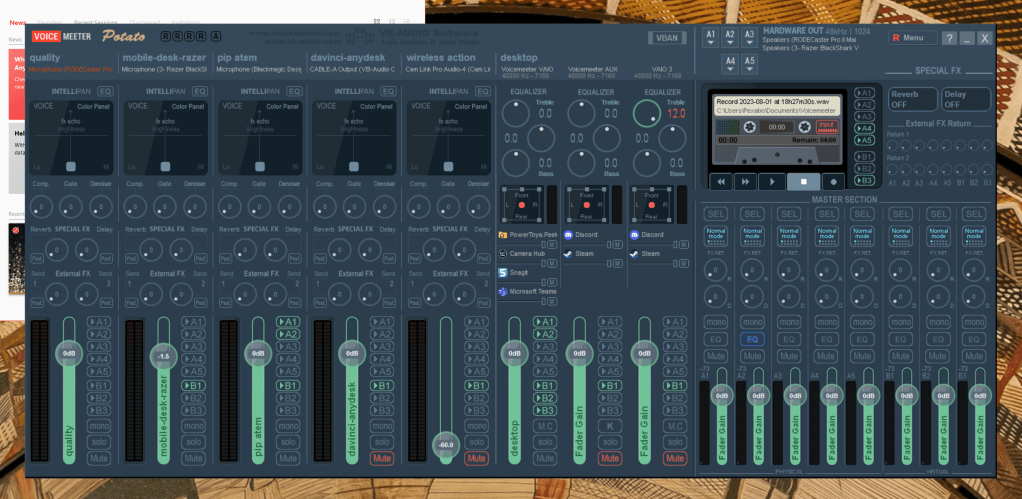
Task: Click the VOICEMEETER logo
Action: (x=61, y=36)
